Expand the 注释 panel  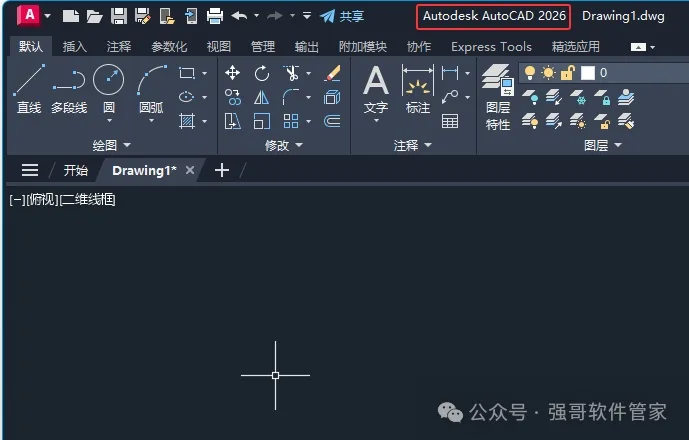pyautogui.click(x=413, y=145)
